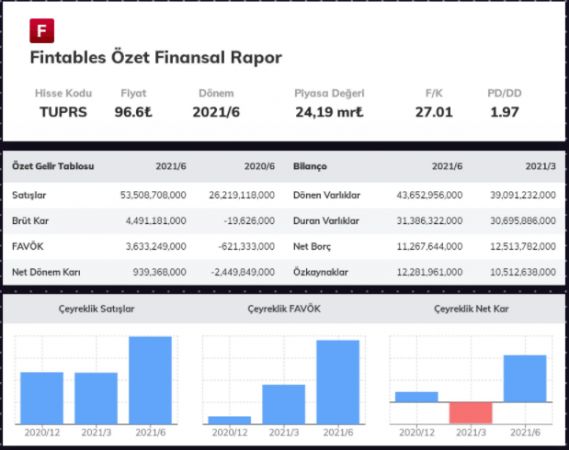569x450 pixels.
Task: Click the market value 24,19 mr₺
Action: click(329, 112)
